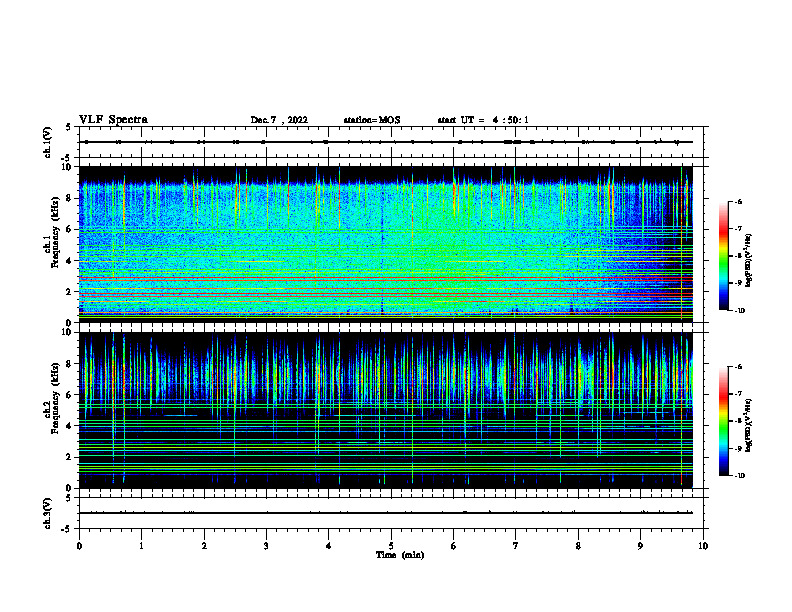Click the "ch.3(V)" axis label

[48, 513]
